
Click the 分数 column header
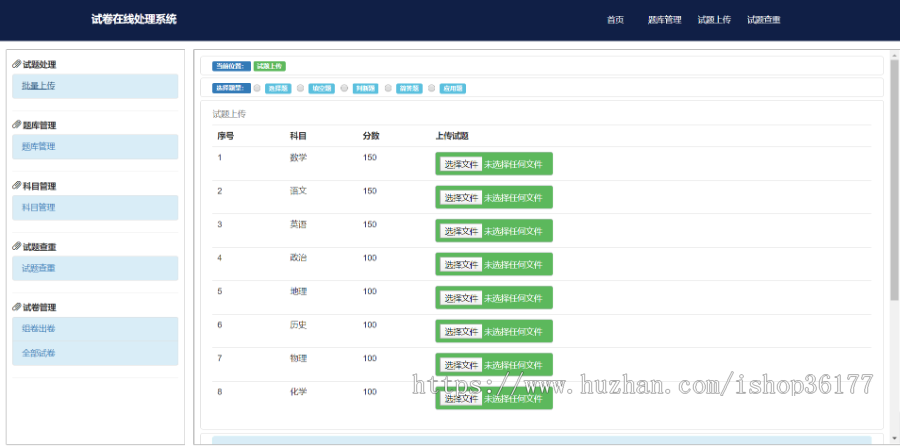pos(371,136)
